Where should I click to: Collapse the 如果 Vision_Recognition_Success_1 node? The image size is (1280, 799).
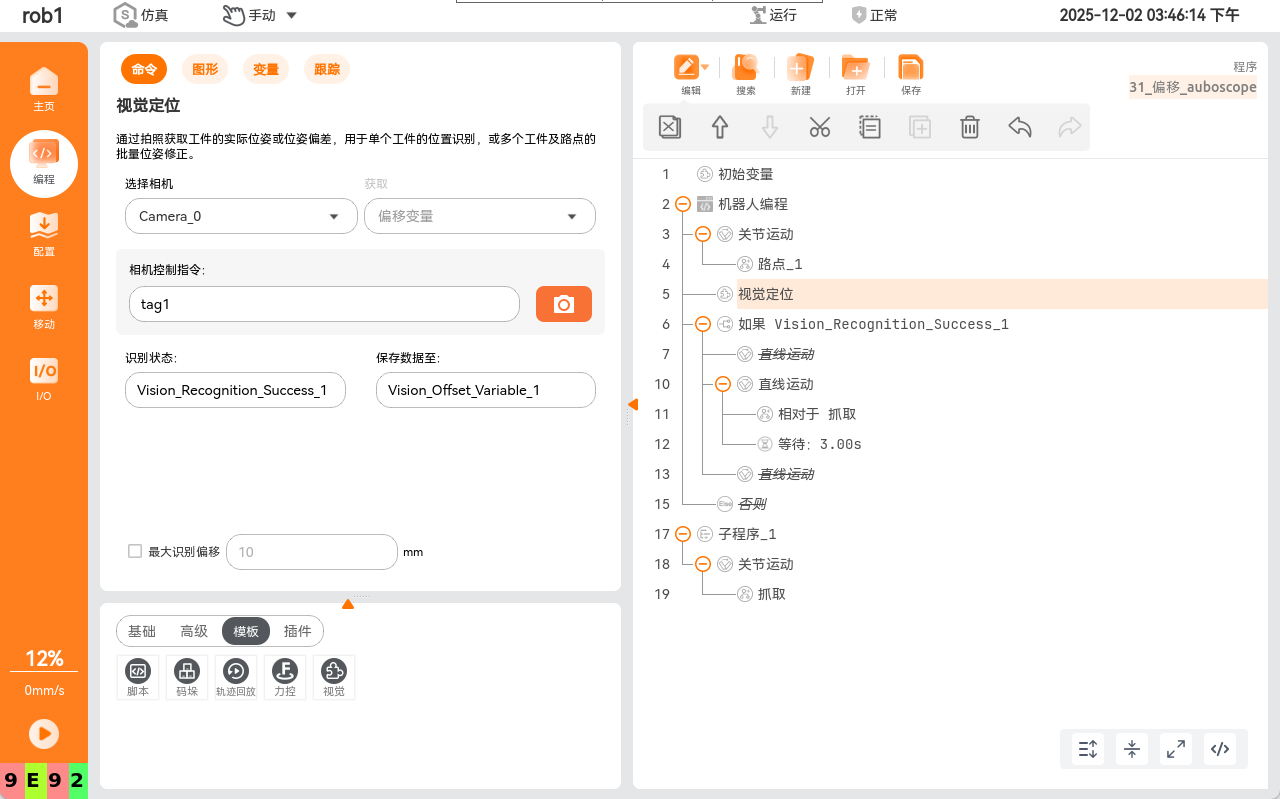[x=703, y=324]
